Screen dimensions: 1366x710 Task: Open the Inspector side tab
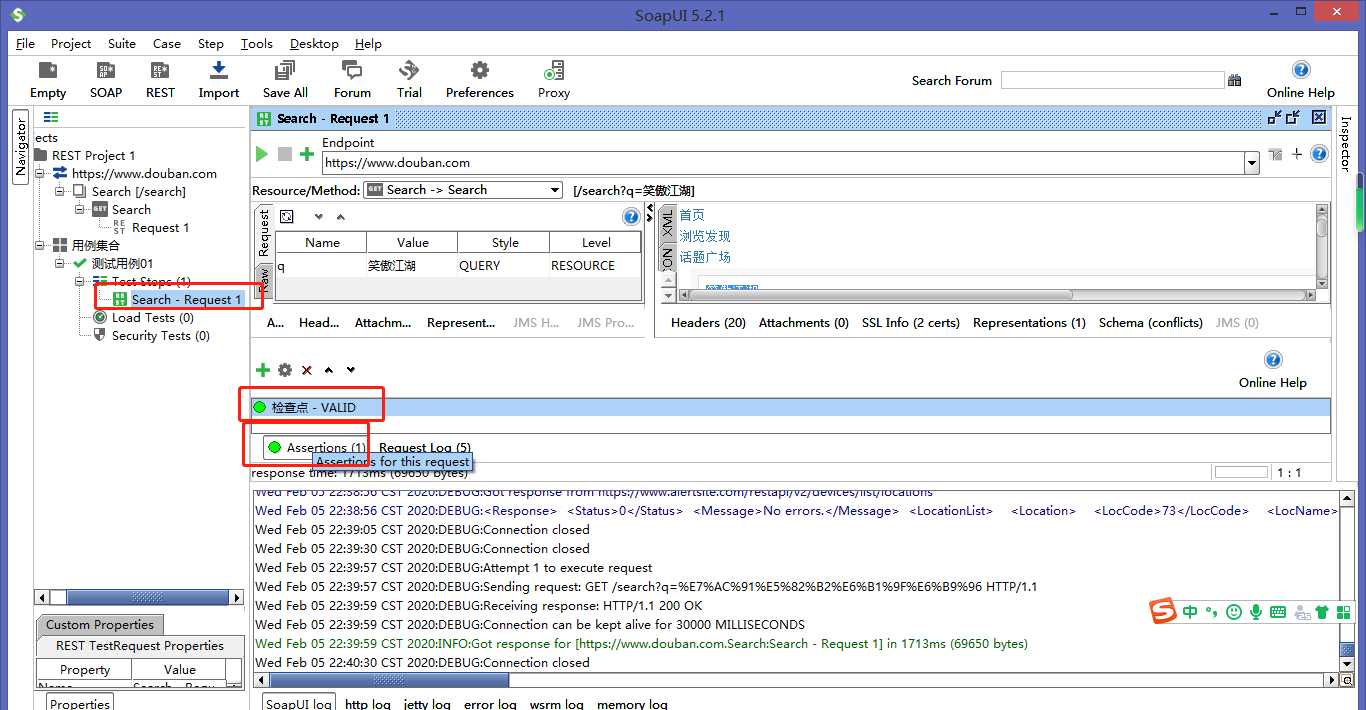1345,144
